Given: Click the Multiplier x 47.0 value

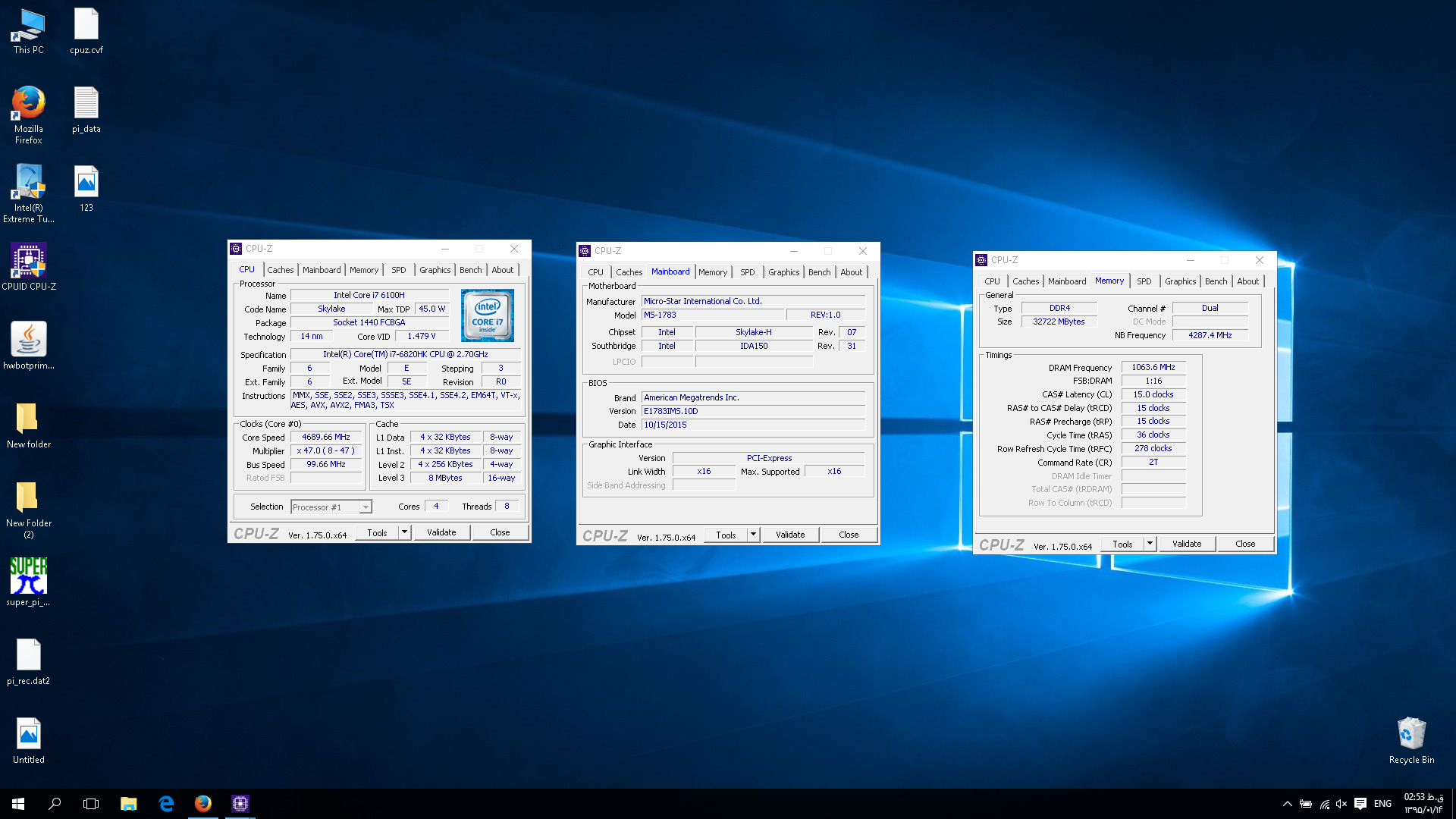Looking at the screenshot, I should pyautogui.click(x=326, y=451).
